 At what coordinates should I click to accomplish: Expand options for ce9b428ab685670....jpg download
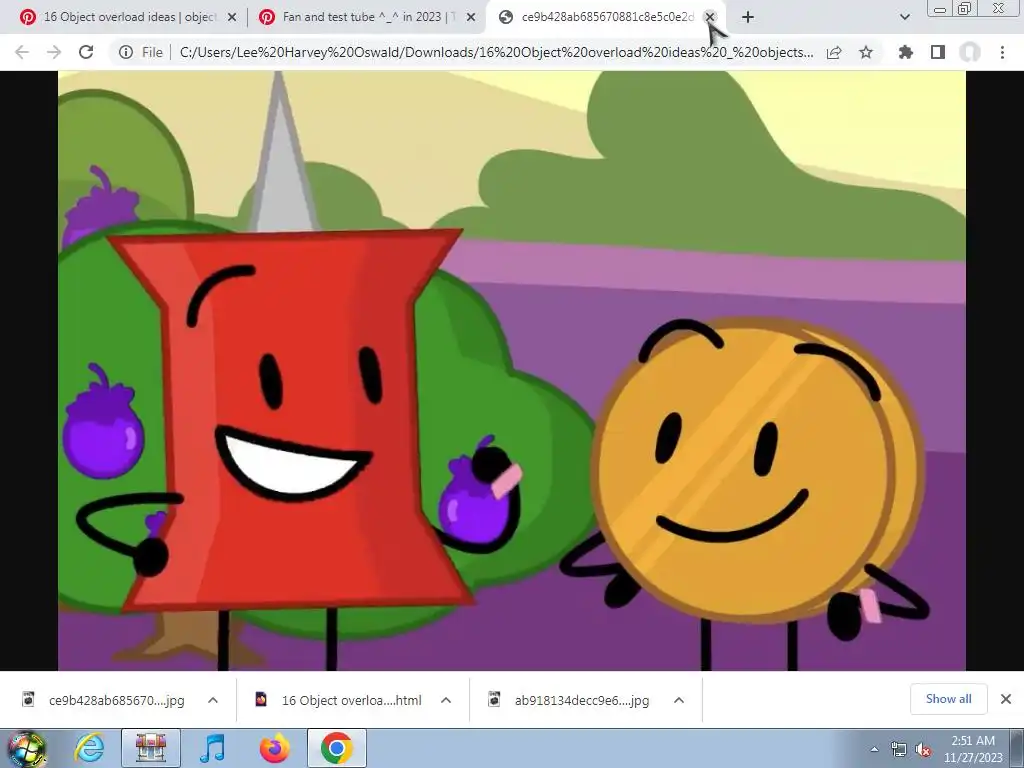(213, 700)
